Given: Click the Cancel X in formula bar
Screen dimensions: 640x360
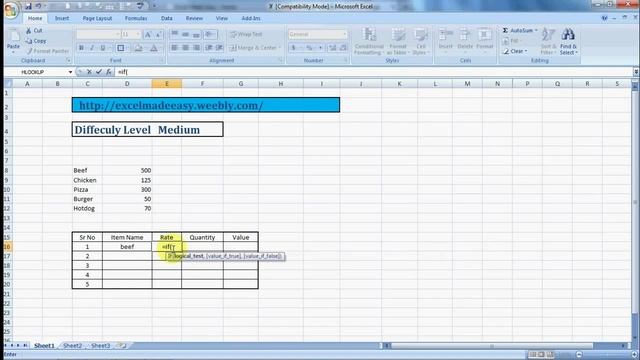Looking at the screenshot, I should (89, 72).
